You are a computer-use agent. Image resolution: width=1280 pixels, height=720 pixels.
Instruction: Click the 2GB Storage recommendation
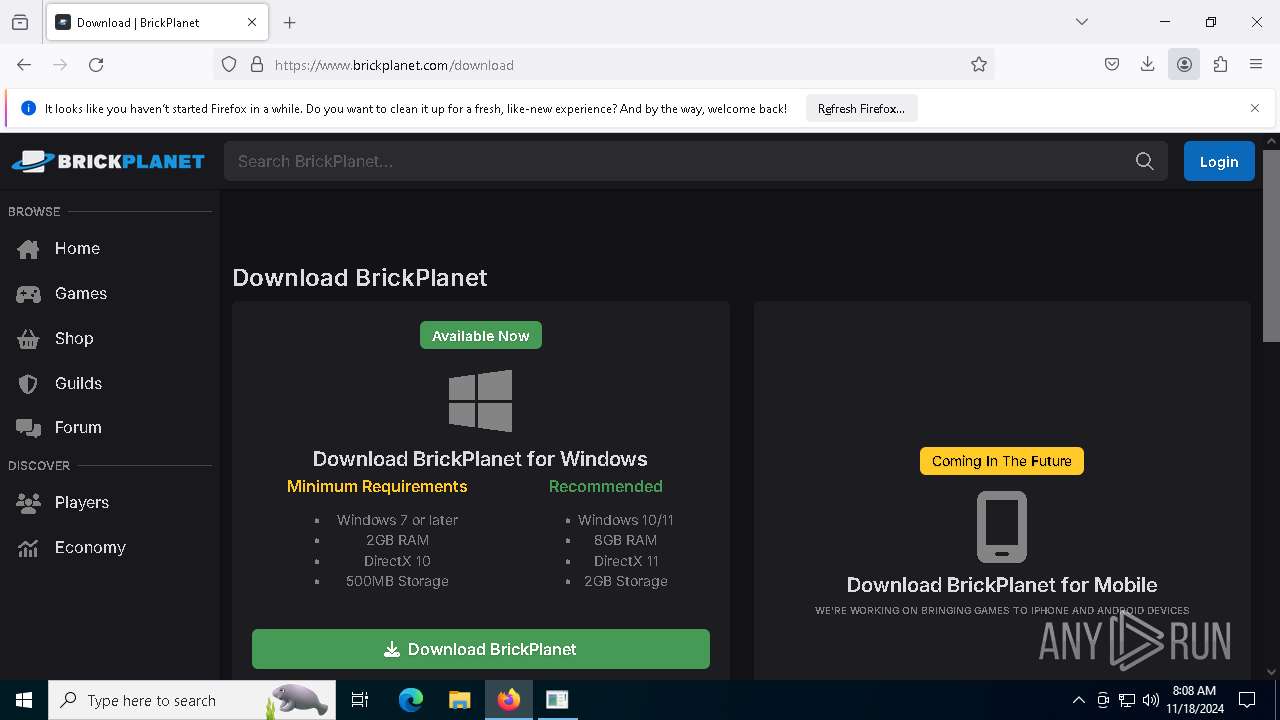click(x=626, y=581)
